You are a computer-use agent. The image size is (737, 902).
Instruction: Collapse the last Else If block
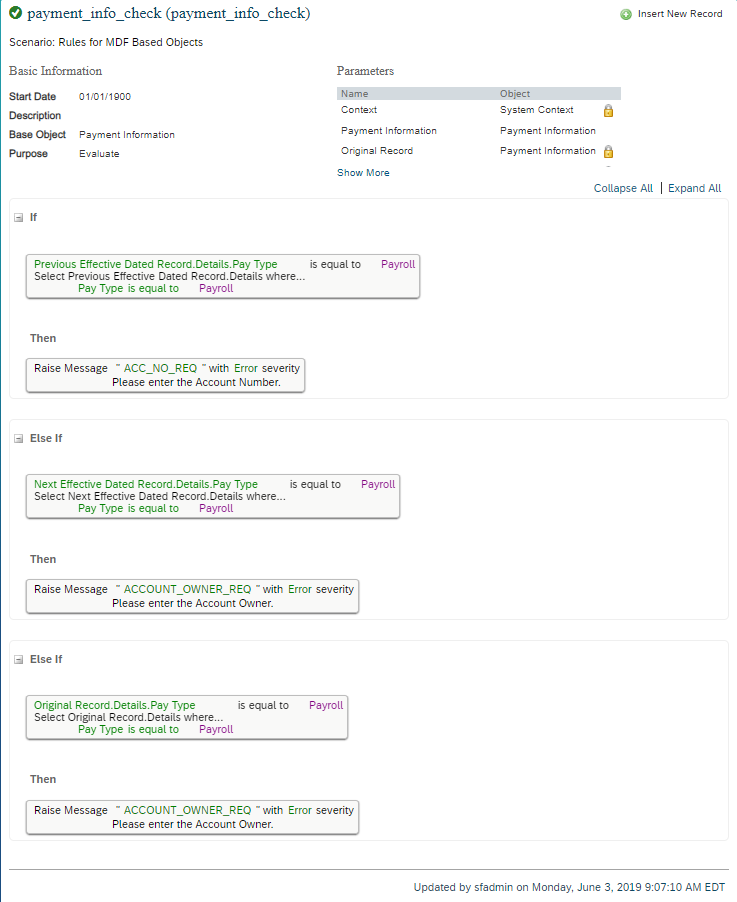(18, 659)
